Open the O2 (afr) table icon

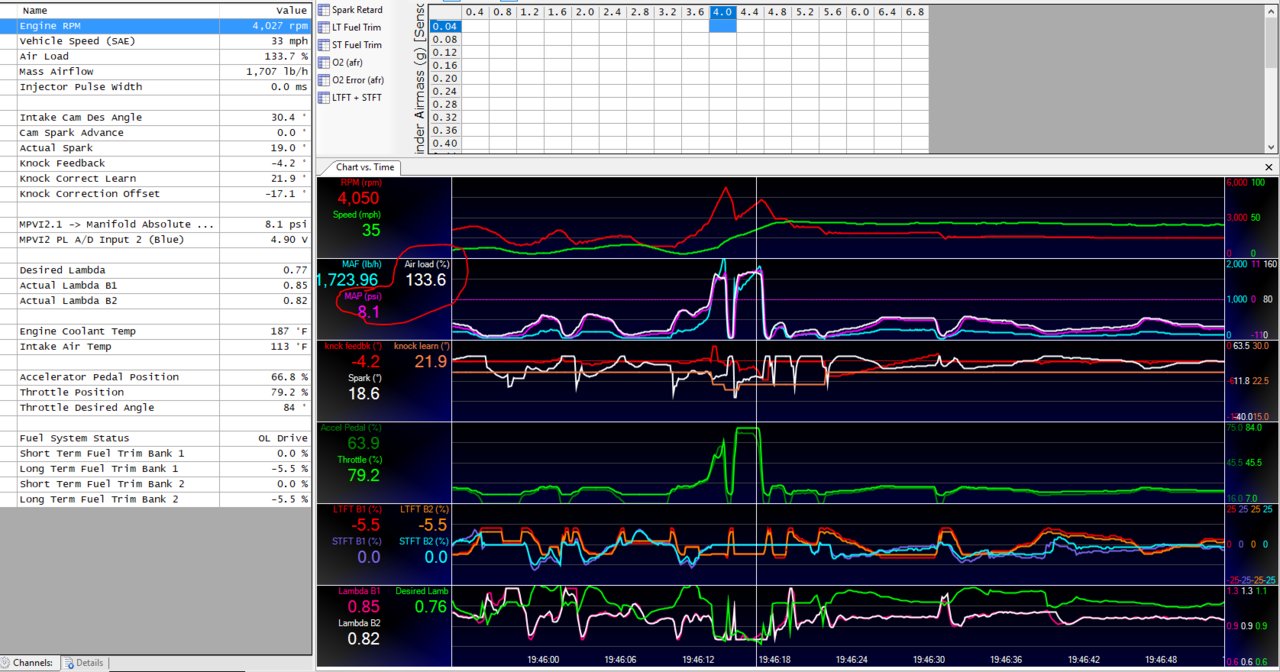pyautogui.click(x=324, y=62)
